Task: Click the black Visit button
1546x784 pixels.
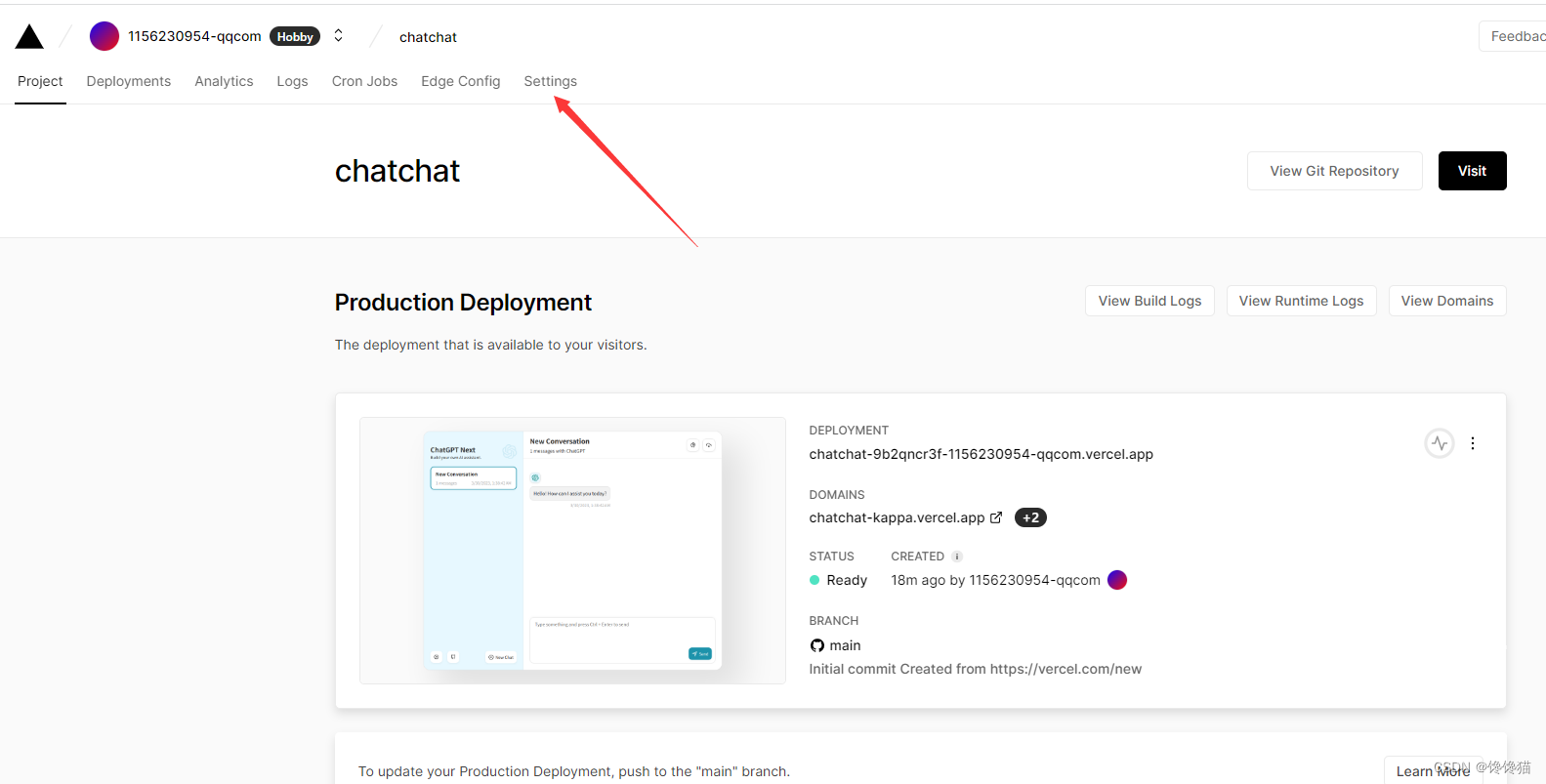Action: coord(1472,171)
